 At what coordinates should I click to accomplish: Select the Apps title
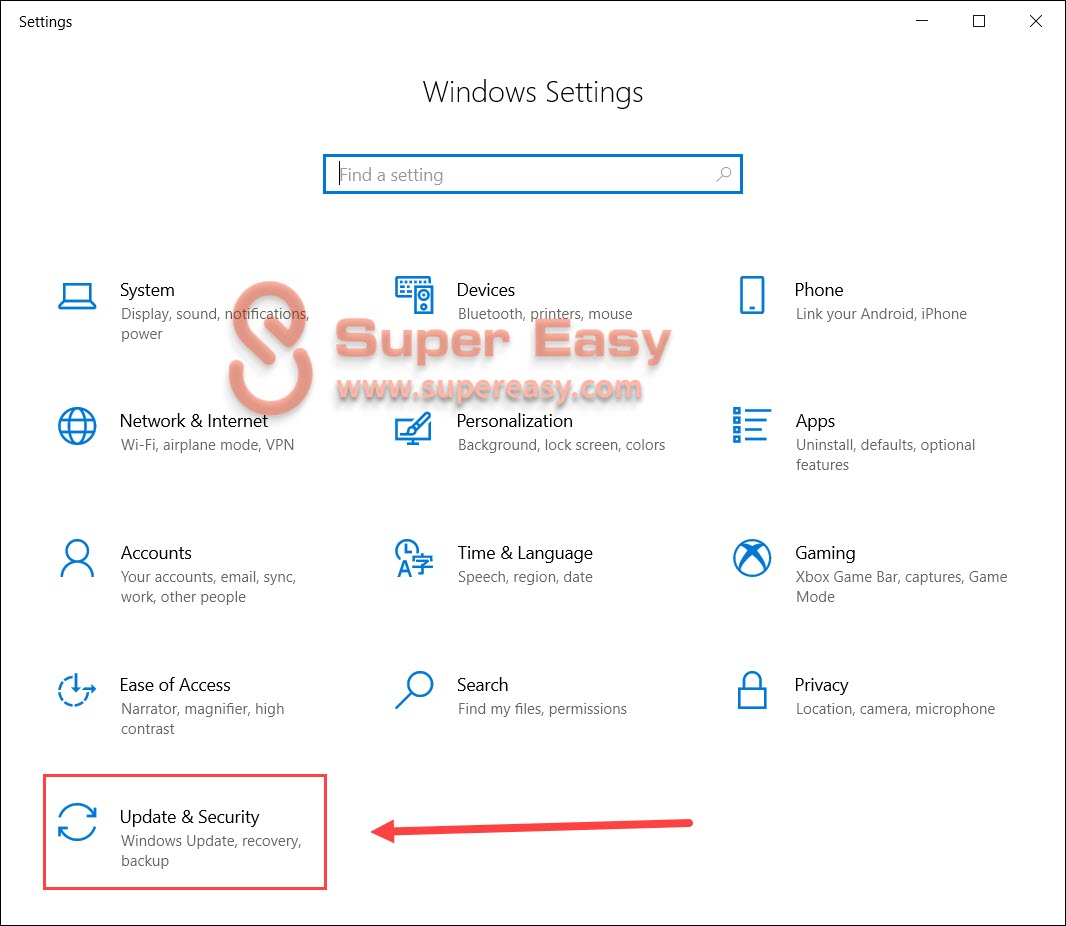pos(815,422)
